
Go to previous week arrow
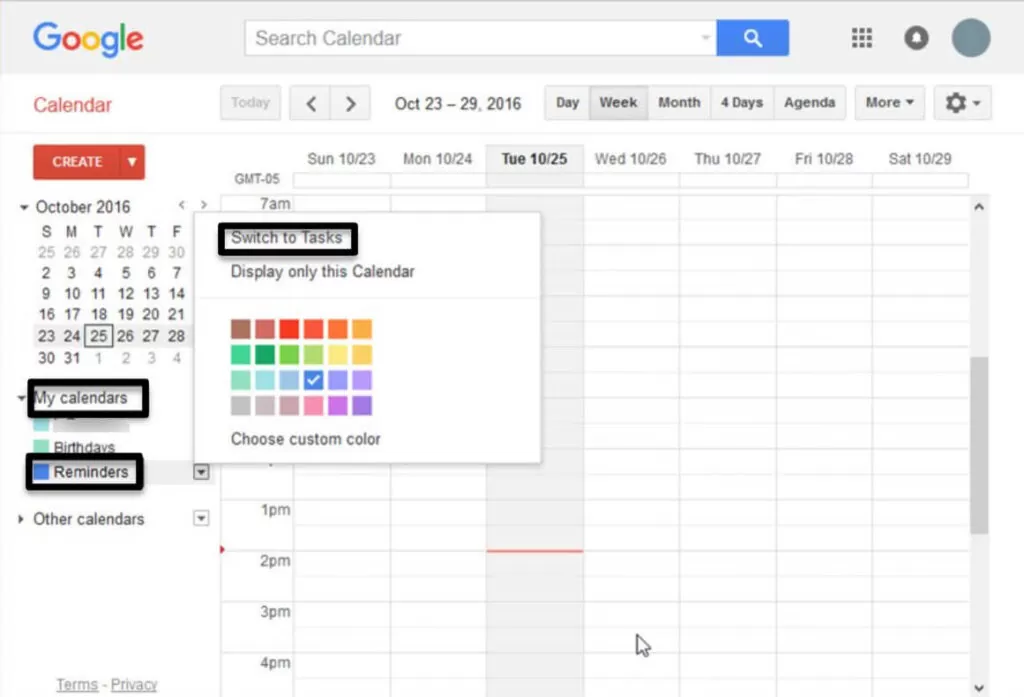click(311, 103)
